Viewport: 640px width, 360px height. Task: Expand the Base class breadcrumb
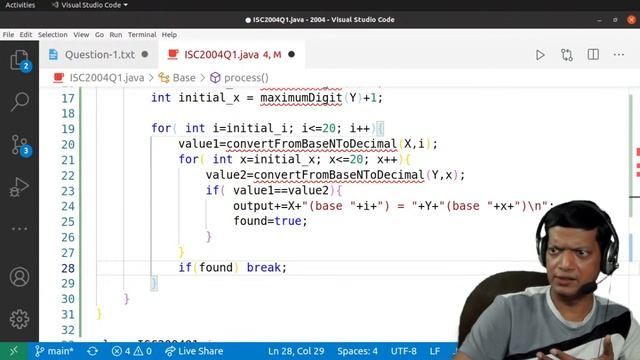click(177, 78)
